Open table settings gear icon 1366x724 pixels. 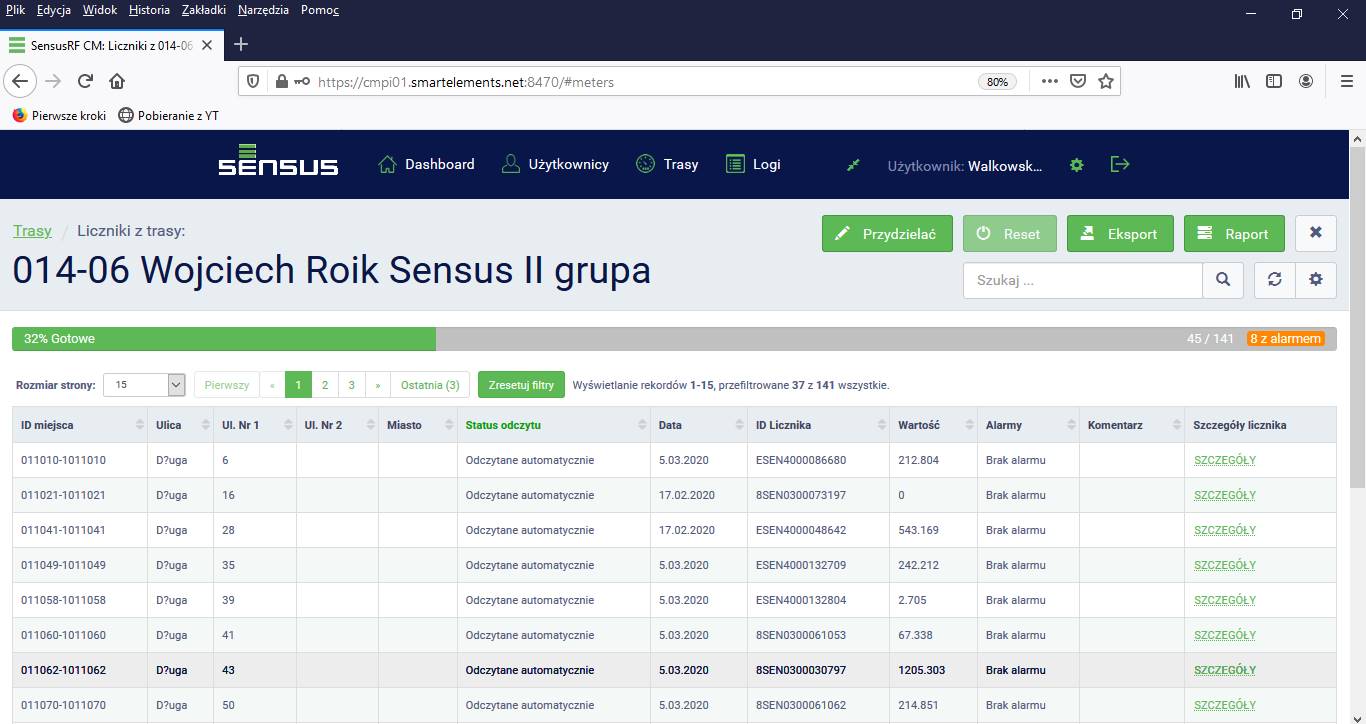tap(1316, 280)
